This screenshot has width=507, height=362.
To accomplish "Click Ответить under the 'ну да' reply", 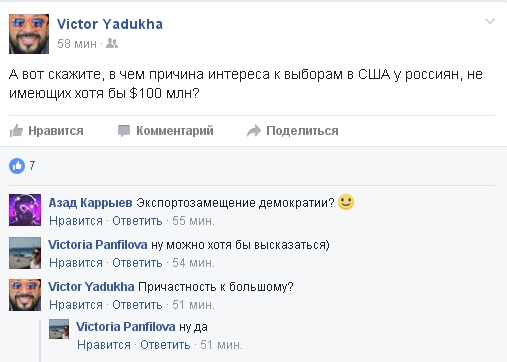I will click(x=165, y=345).
